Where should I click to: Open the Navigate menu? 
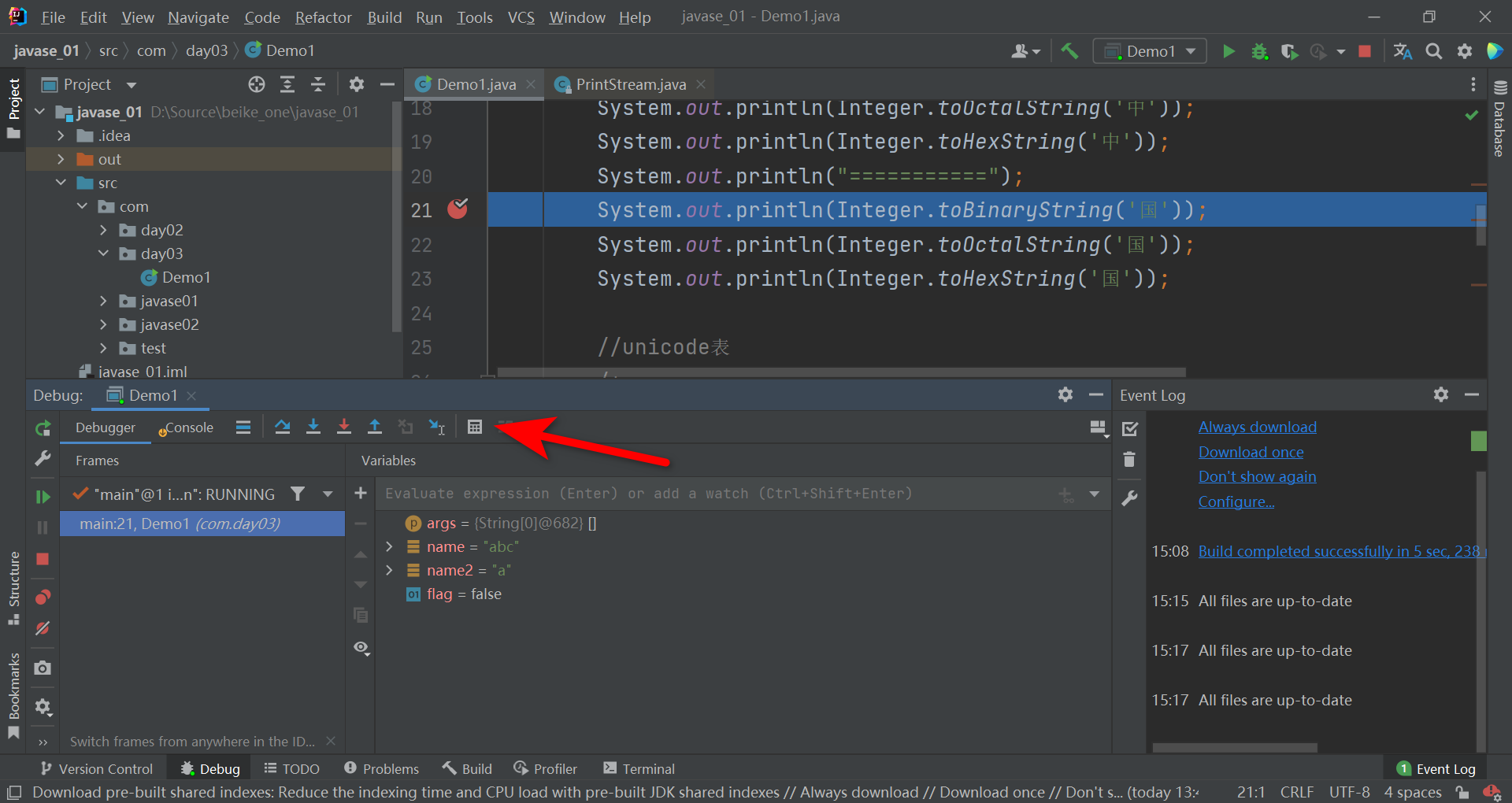tap(198, 17)
